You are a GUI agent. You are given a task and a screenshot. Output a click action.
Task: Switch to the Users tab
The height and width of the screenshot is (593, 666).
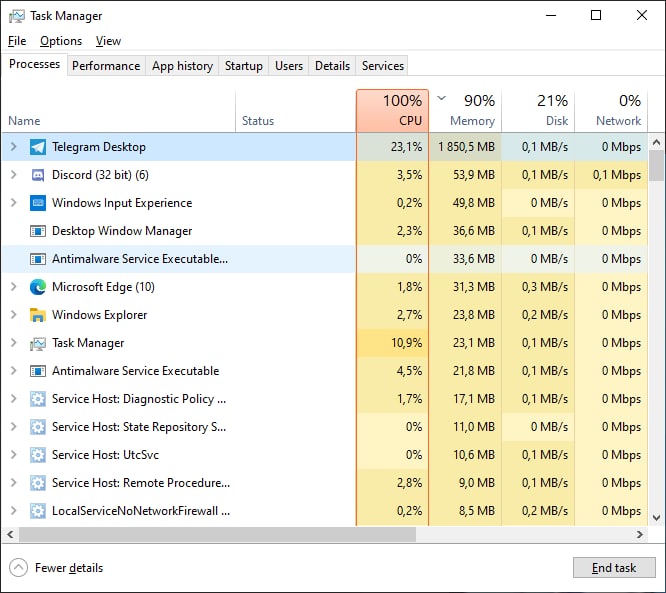pyautogui.click(x=289, y=66)
